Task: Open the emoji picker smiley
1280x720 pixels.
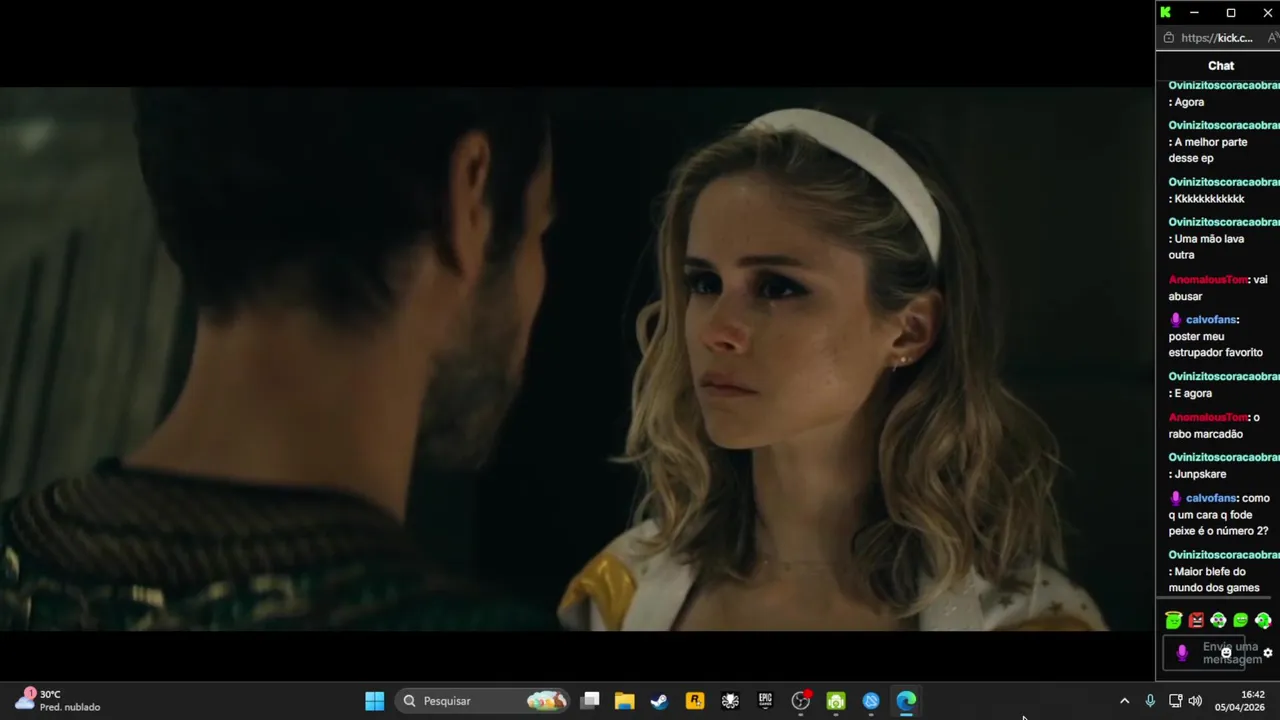Action: point(1226,653)
